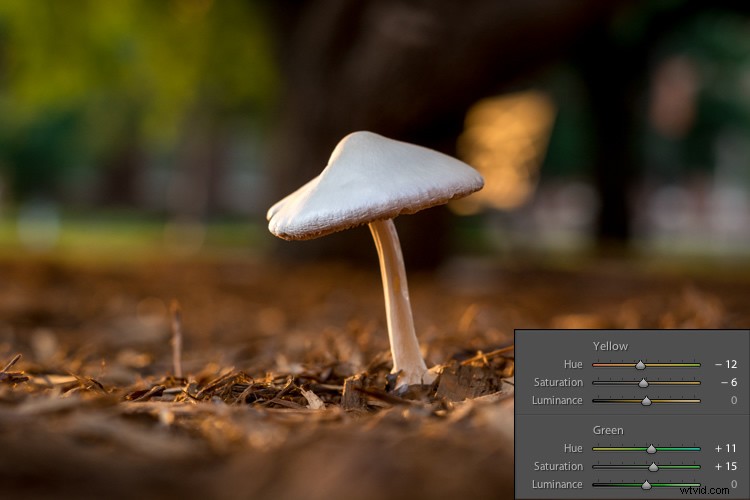
Task: Click the Yellow Luminance value 0
Action: [x=734, y=400]
